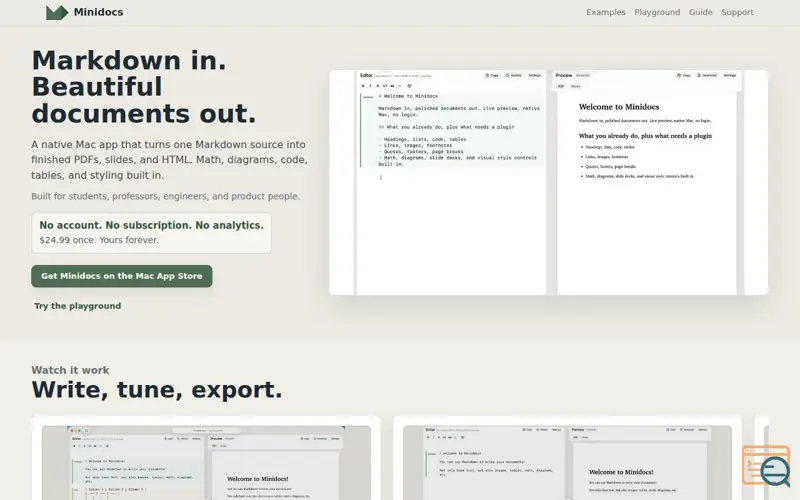
Task: Open the Examples nav link
Action: (606, 12)
